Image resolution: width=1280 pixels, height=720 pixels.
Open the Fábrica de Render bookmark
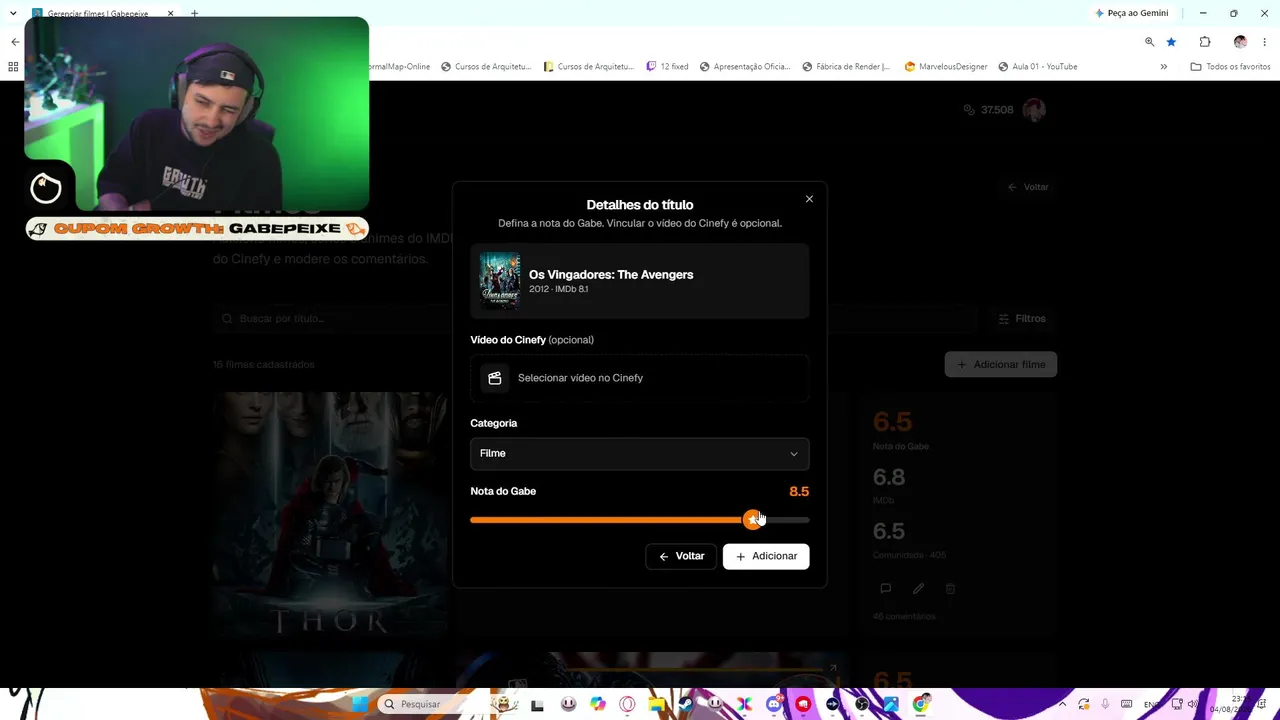847,67
